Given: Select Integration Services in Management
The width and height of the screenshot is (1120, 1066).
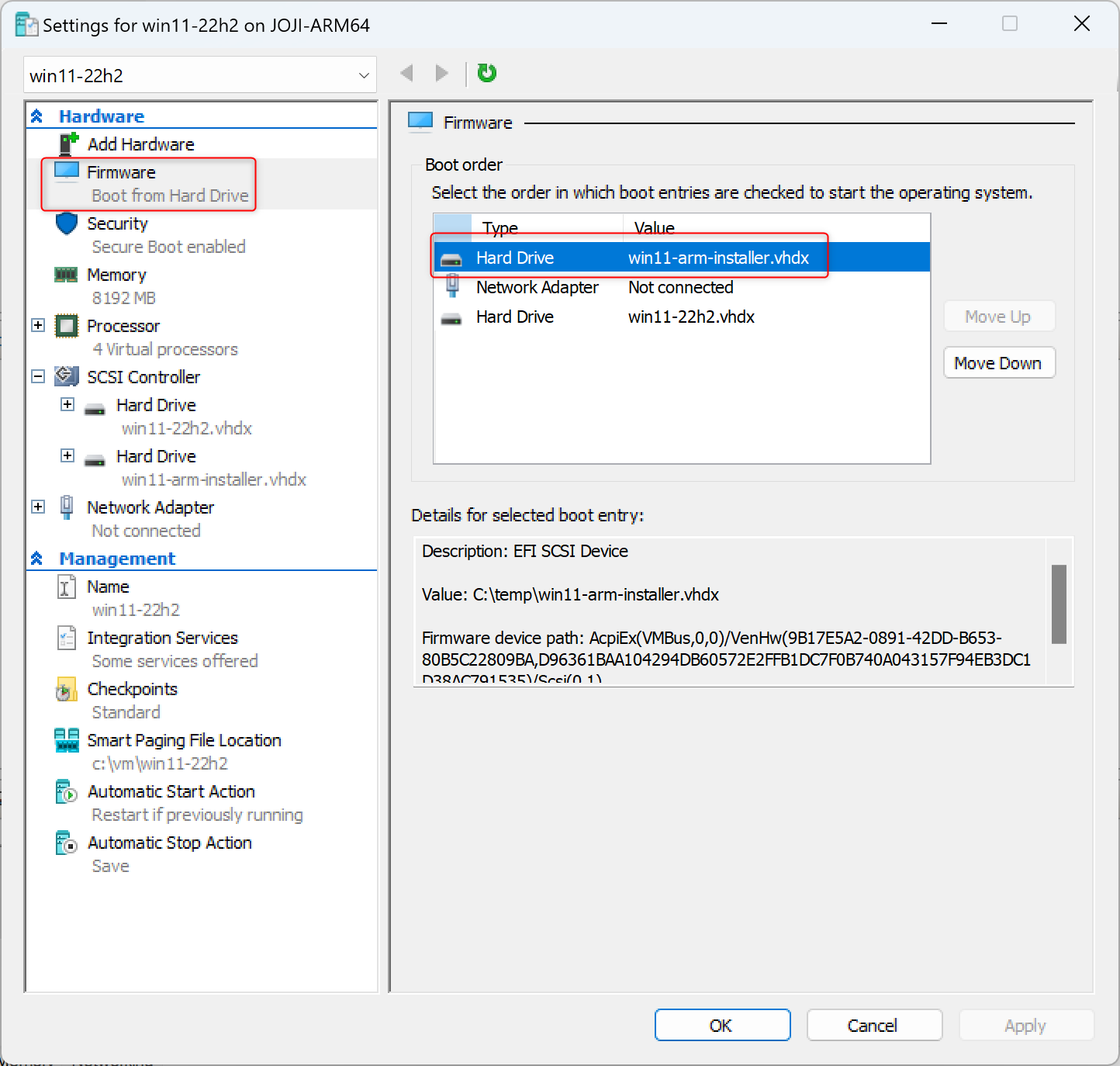Looking at the screenshot, I should (162, 638).
